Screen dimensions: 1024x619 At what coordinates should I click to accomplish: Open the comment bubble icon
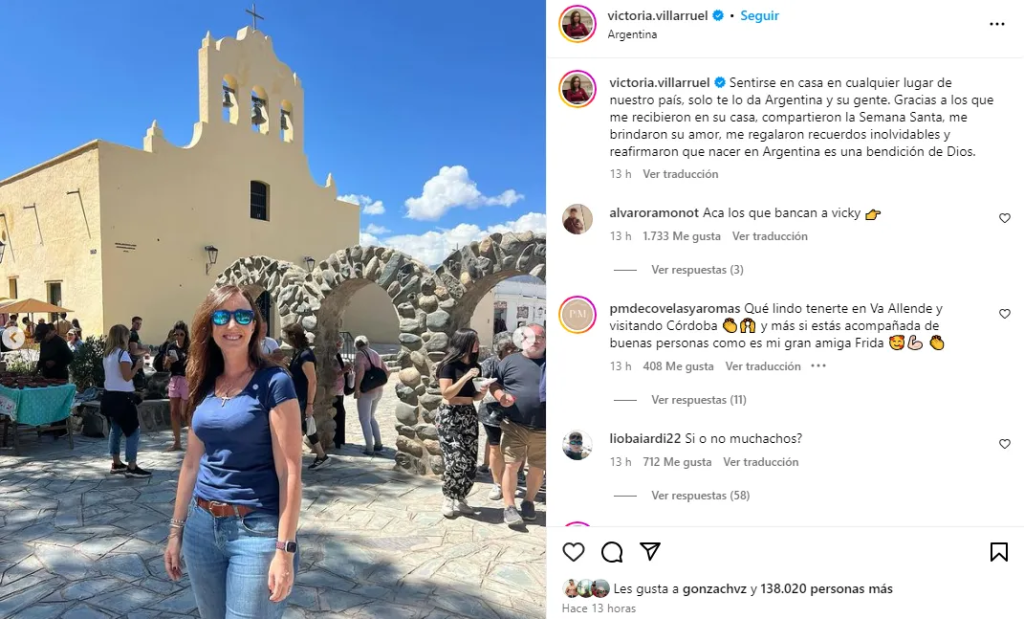click(x=612, y=552)
